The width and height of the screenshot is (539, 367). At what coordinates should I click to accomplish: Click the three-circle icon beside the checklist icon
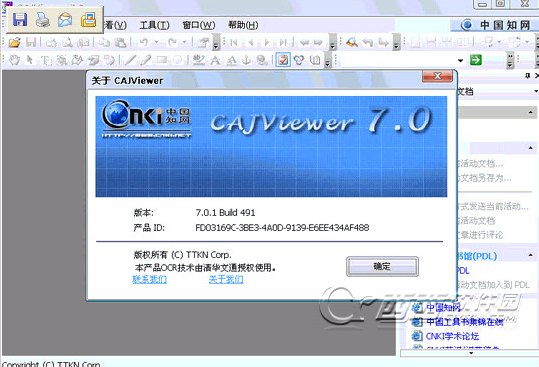[x=299, y=60]
